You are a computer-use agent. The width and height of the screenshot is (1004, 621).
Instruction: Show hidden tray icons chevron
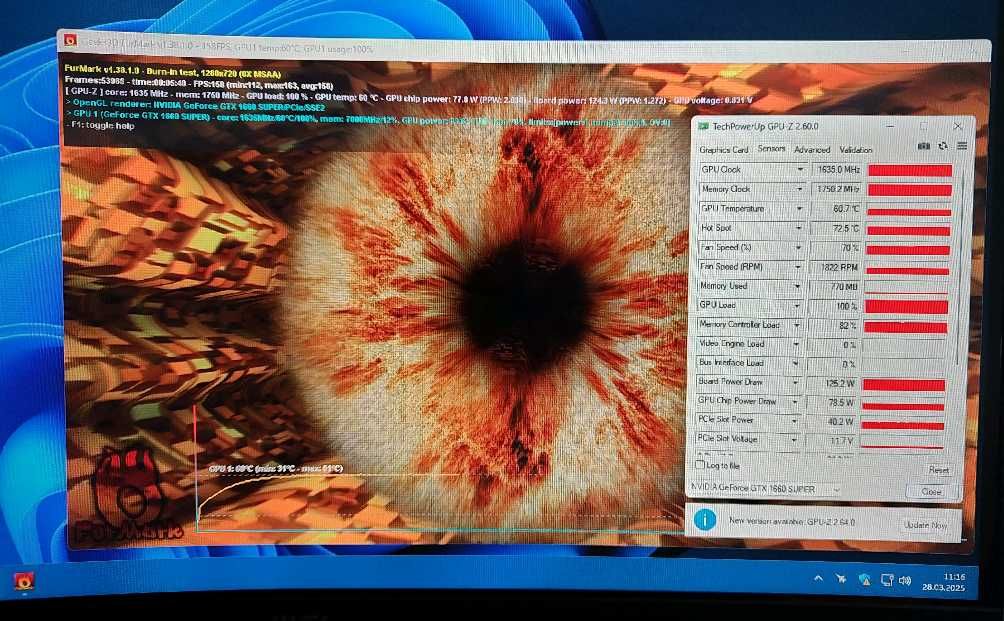(x=818, y=579)
